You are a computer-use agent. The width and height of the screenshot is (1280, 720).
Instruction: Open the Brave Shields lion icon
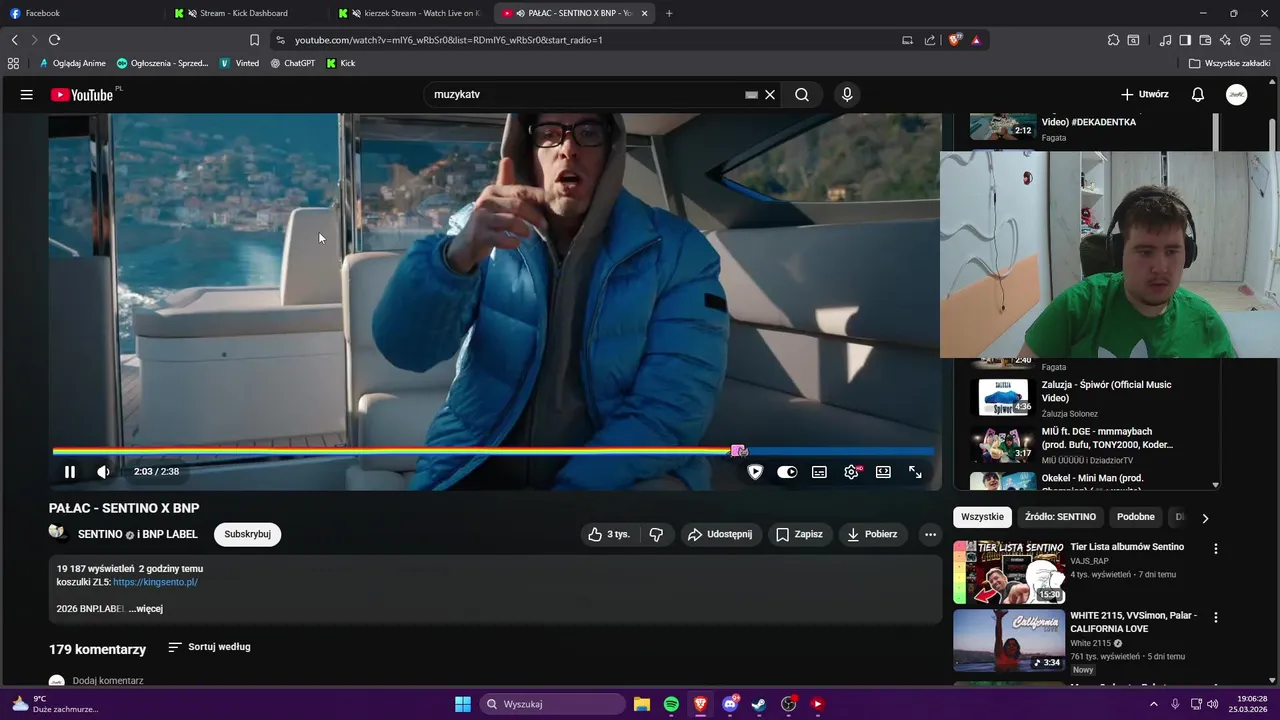955,40
